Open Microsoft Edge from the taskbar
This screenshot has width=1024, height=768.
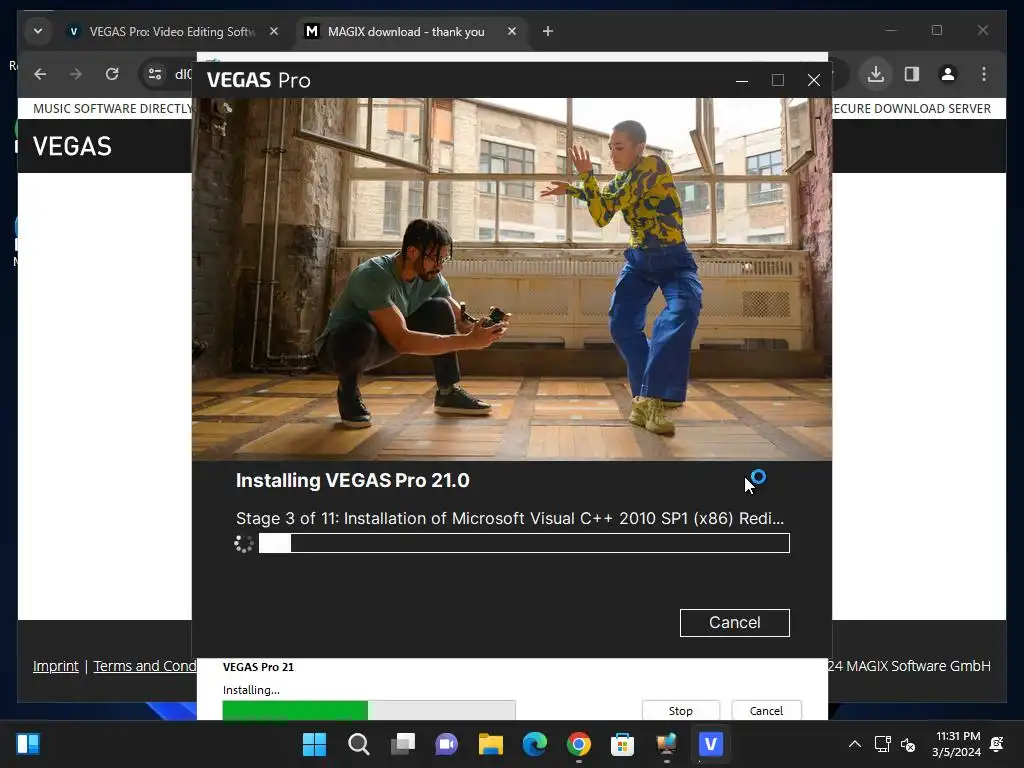[535, 744]
